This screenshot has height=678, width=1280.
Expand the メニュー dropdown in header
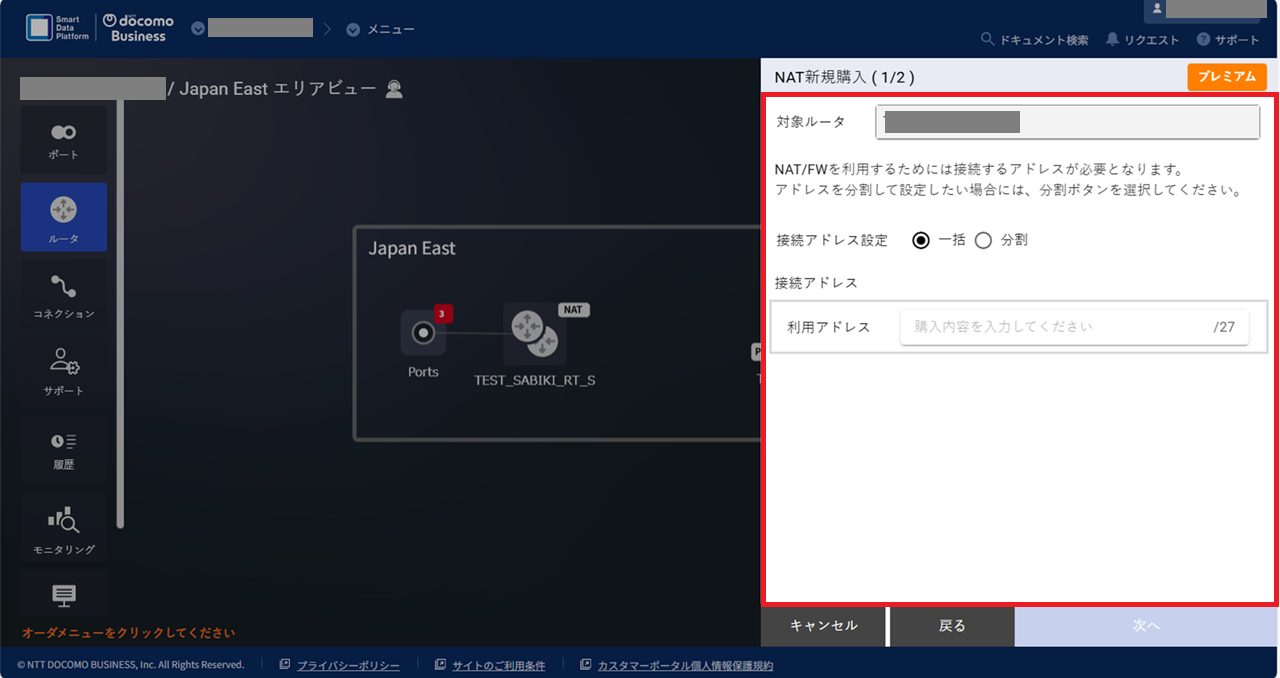click(x=380, y=29)
